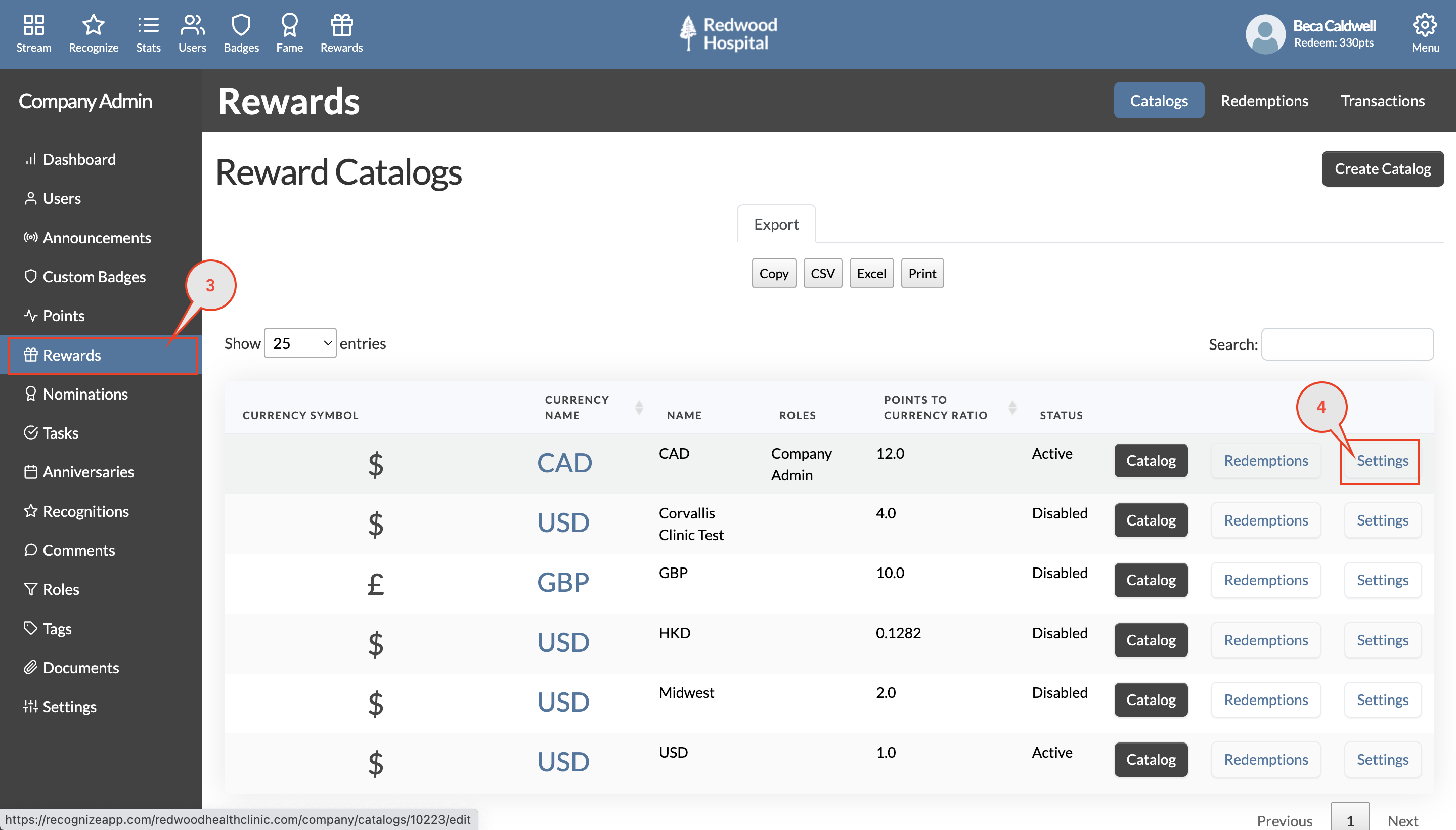Viewport: 1456px width, 830px height.
Task: Open the Badges page
Action: click(x=241, y=33)
